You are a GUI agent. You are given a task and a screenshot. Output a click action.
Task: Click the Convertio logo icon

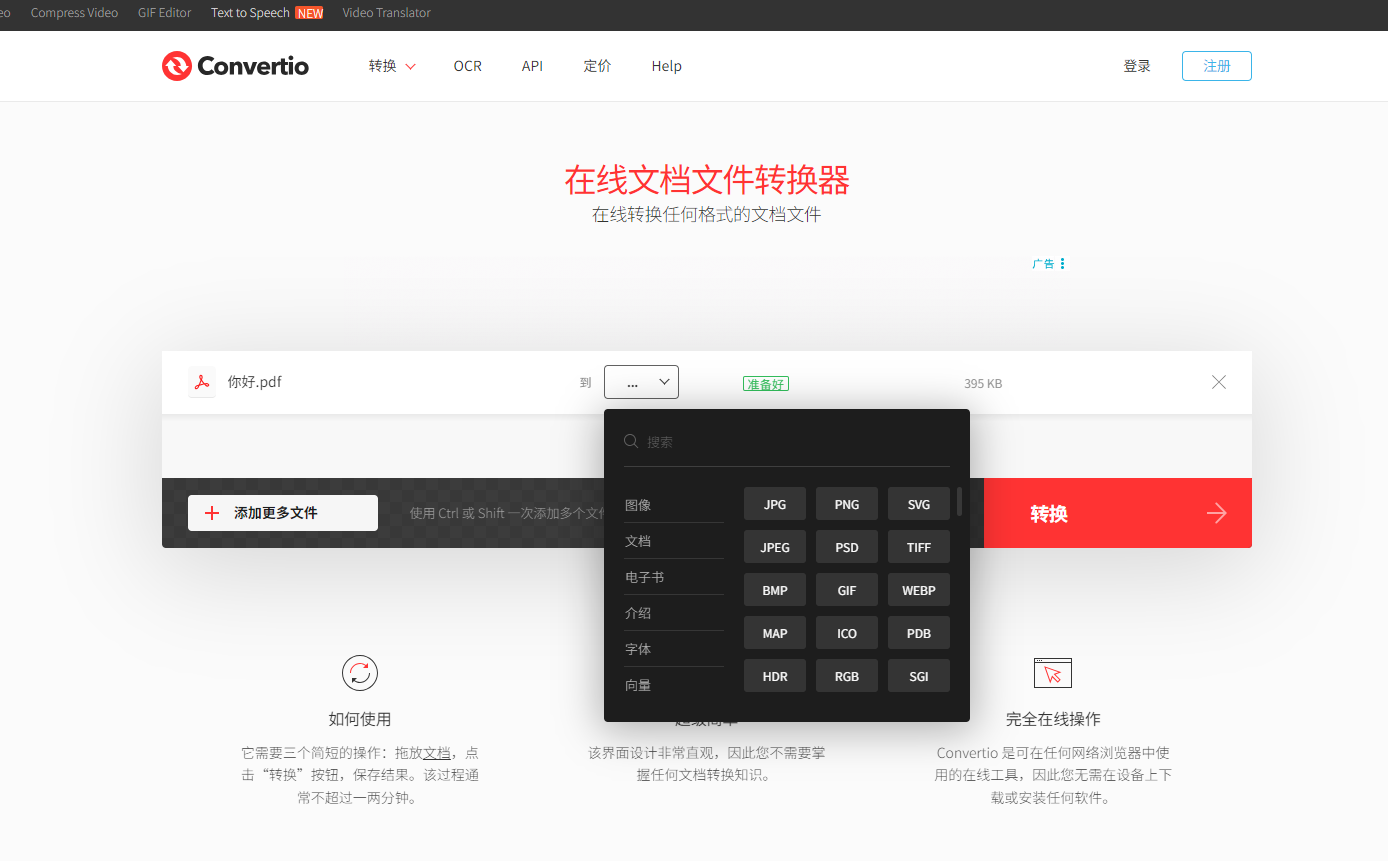tap(177, 66)
